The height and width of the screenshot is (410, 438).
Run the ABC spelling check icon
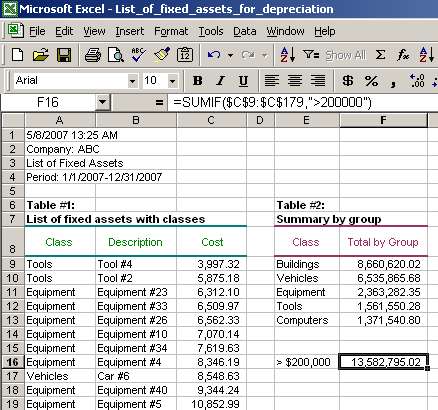(x=138, y=55)
